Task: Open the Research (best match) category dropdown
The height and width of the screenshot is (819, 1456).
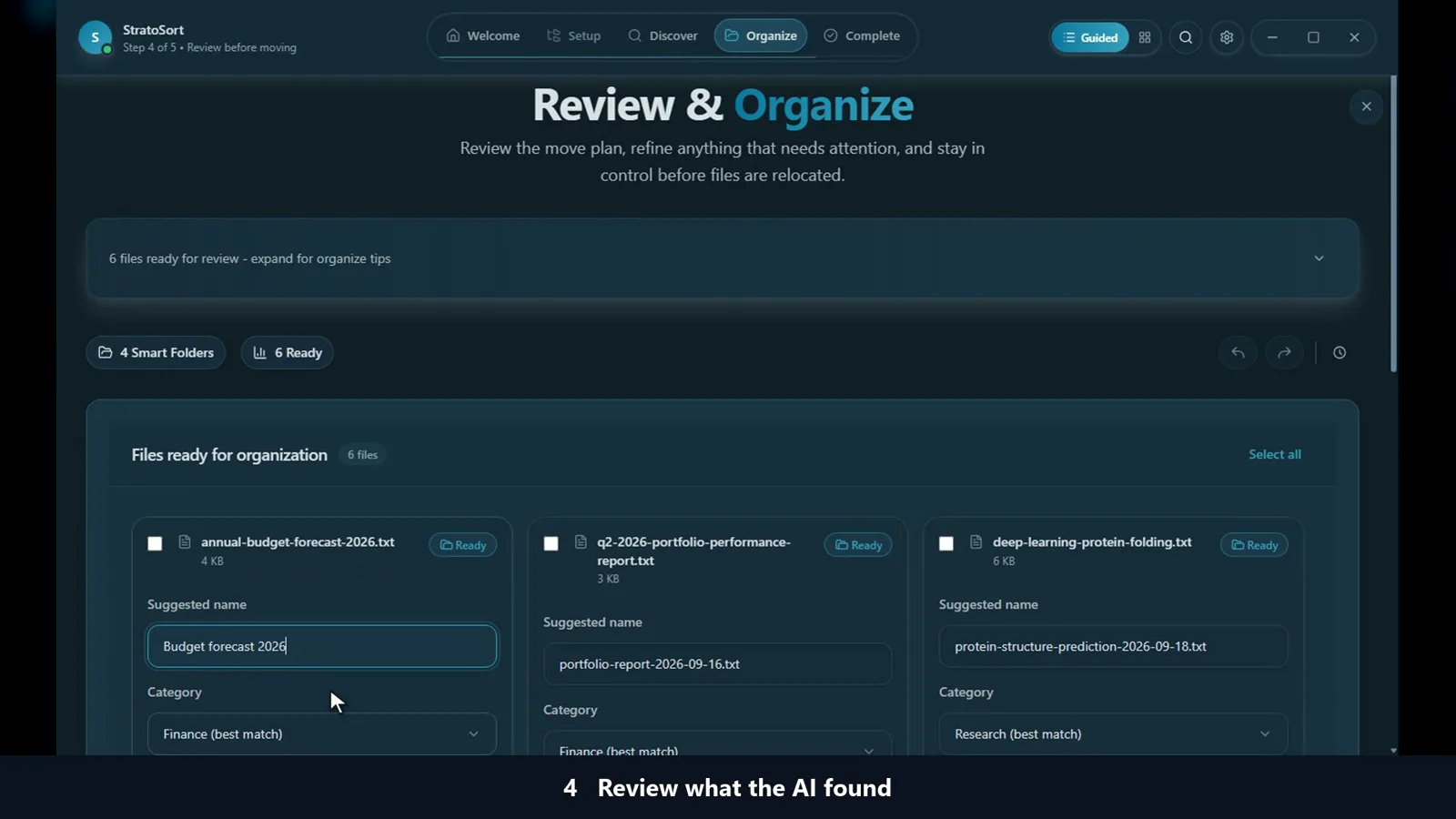Action: (1113, 733)
